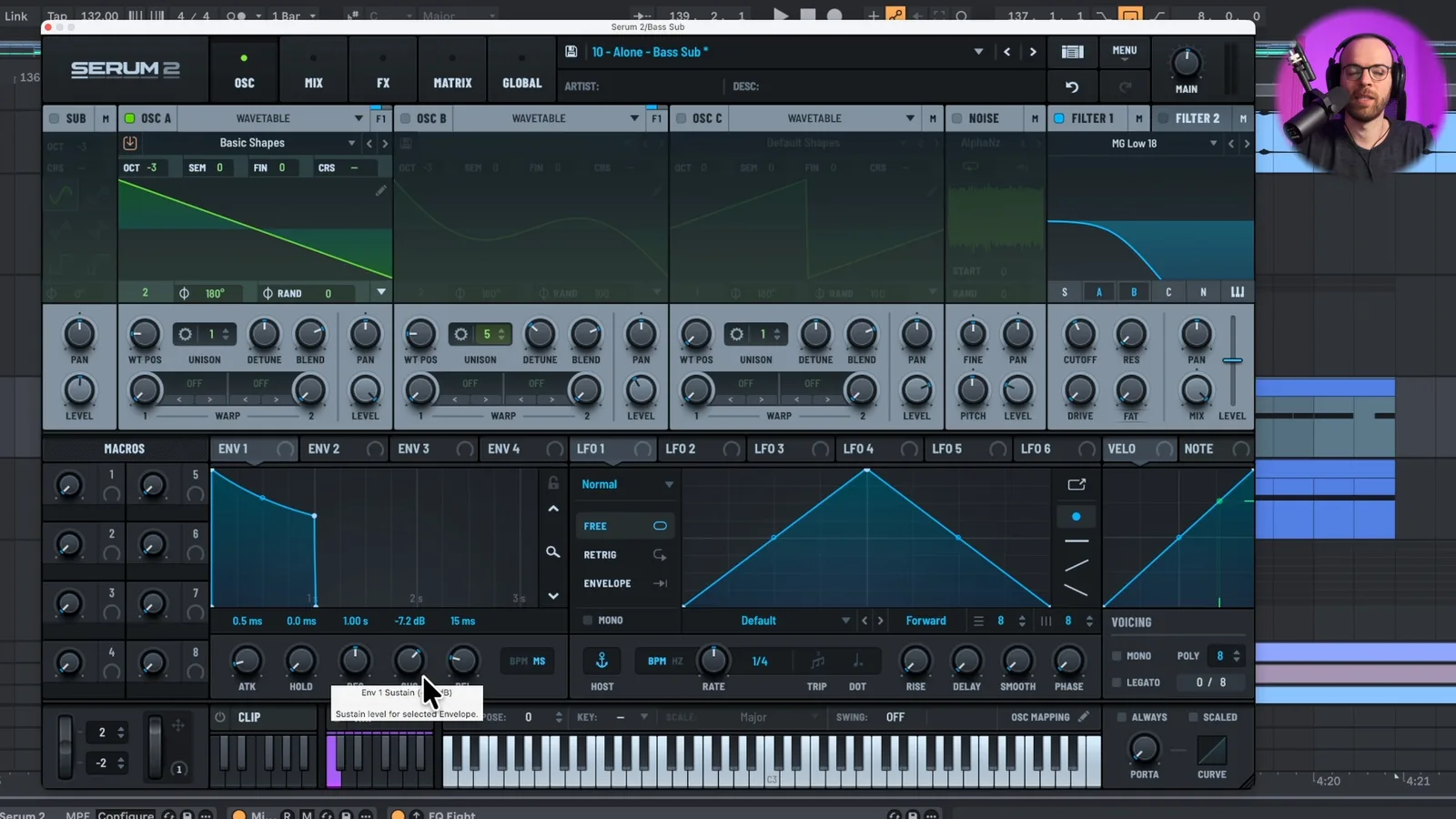Viewport: 1456px width, 819px height.
Task: Enable the NOISE oscillator
Action: (956, 118)
